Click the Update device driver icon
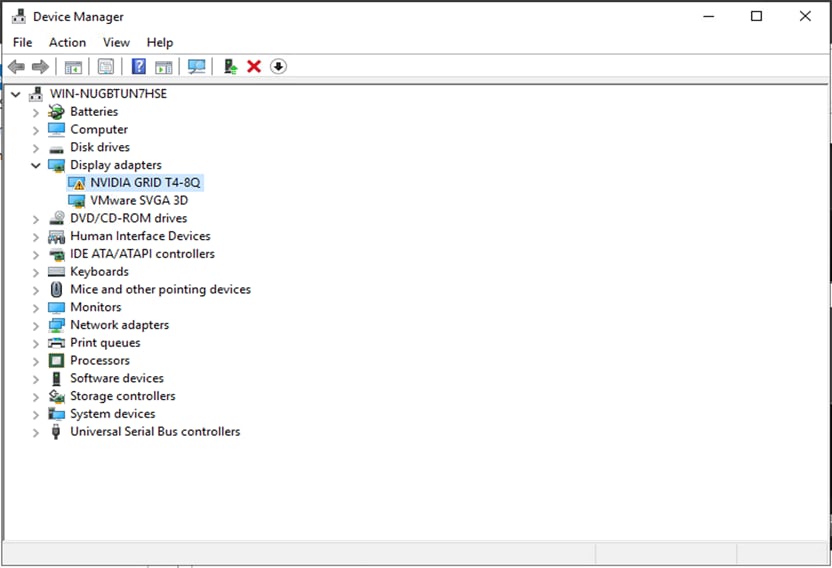Screen dimensions: 832x568 (x=230, y=66)
